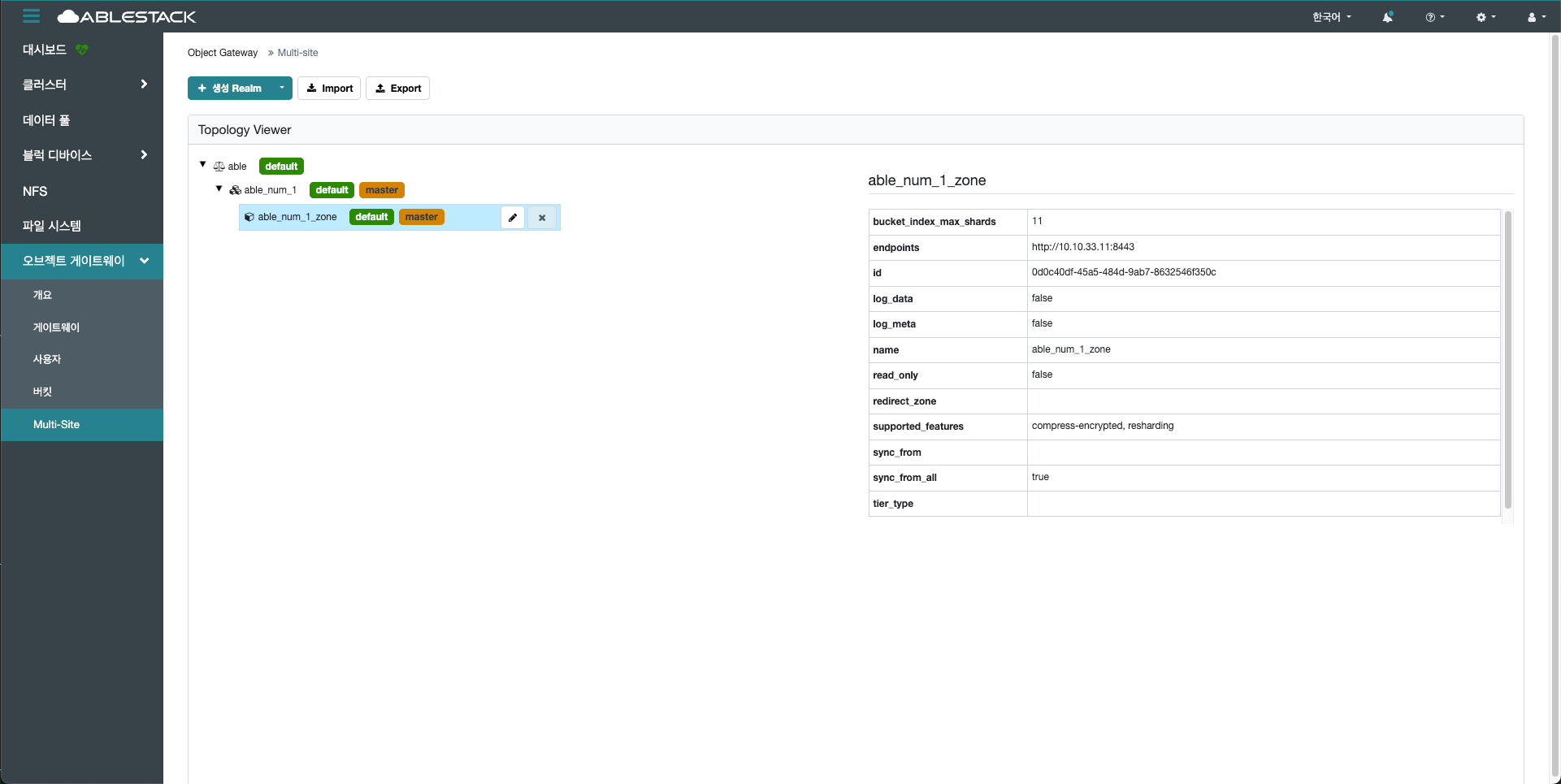Open the Create Realm dropdown arrow
Viewport: 1561px width, 784px height.
(282, 88)
